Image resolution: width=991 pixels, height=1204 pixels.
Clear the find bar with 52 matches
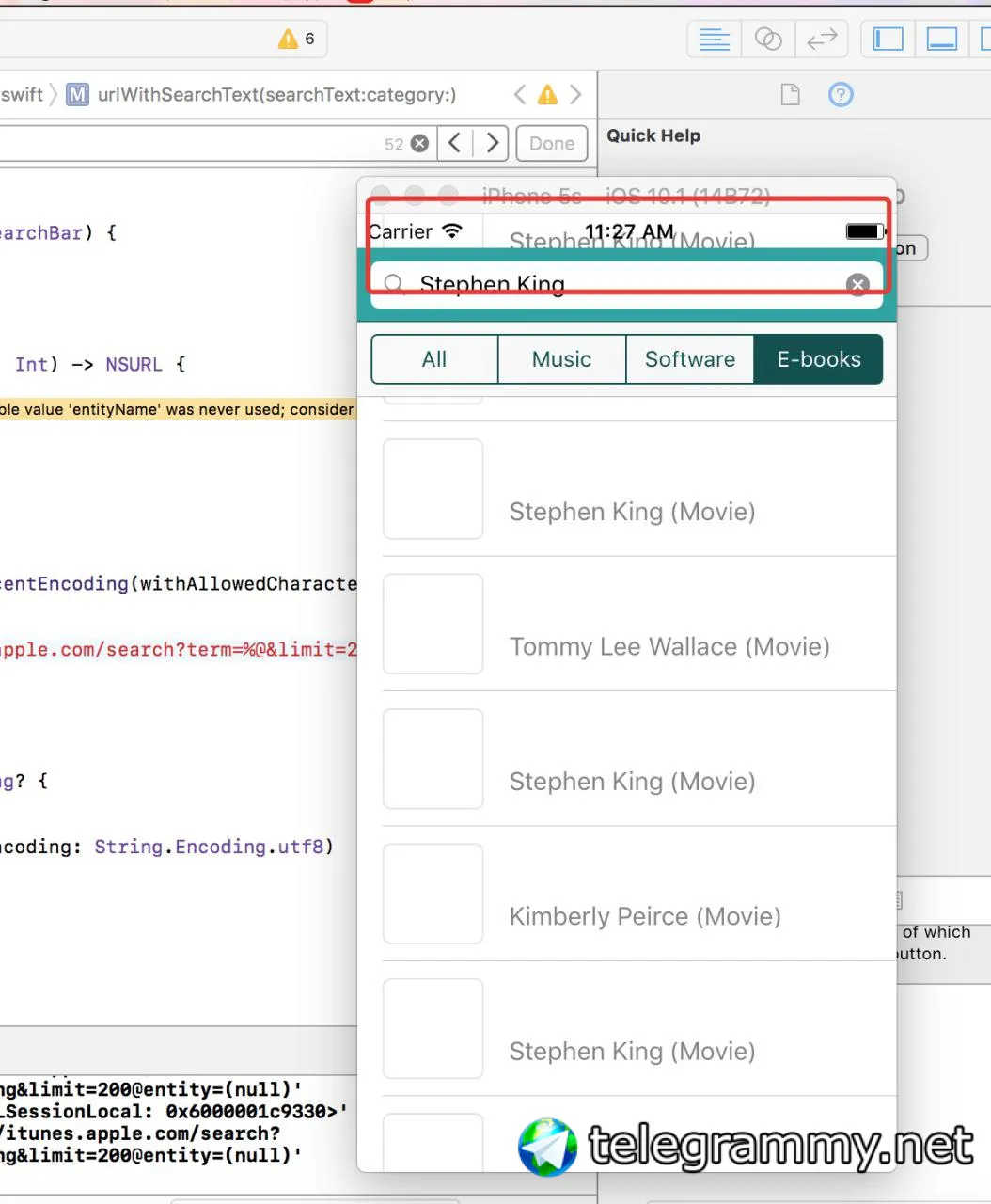tap(420, 144)
